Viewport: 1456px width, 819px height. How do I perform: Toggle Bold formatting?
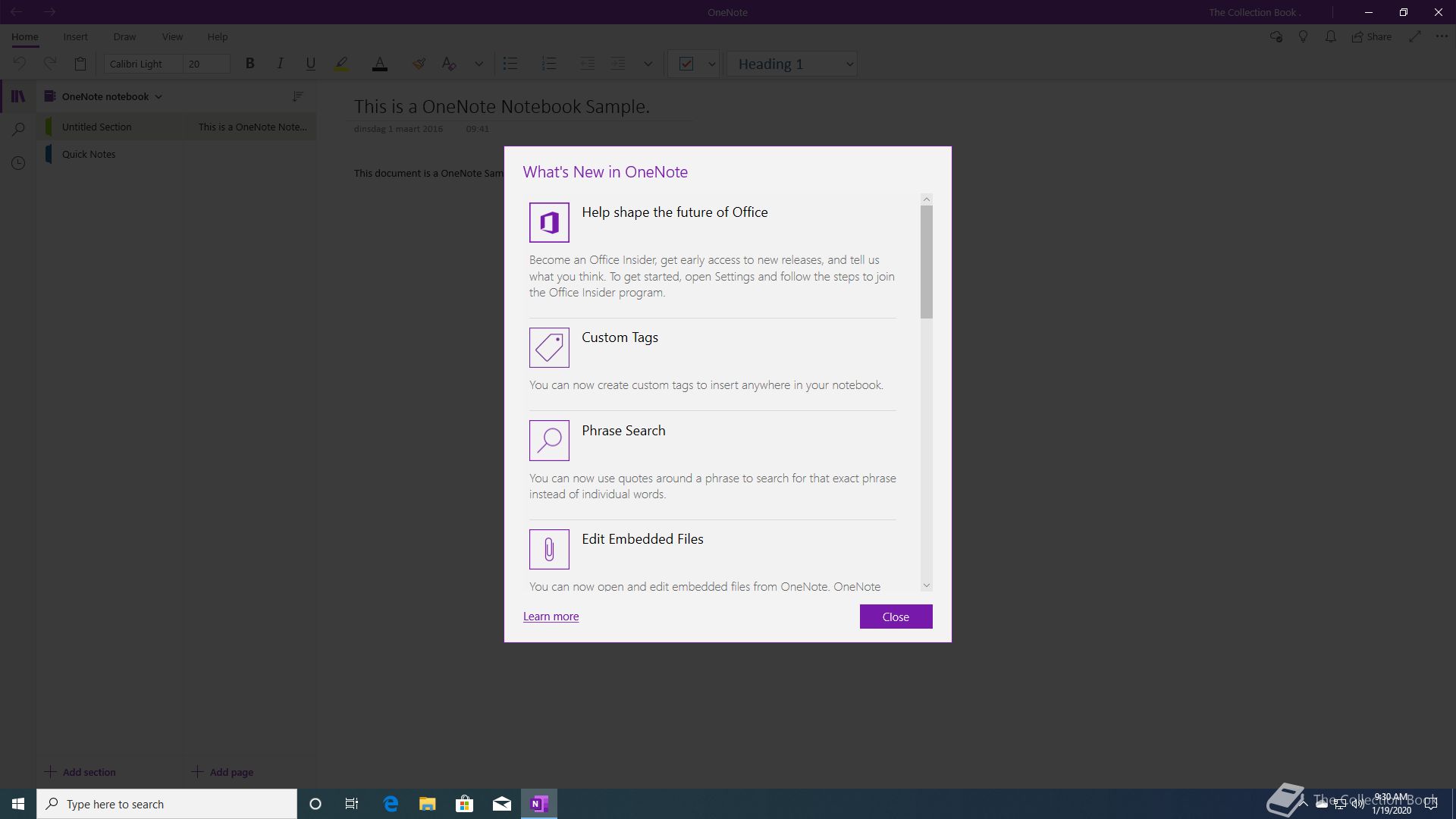click(x=249, y=64)
